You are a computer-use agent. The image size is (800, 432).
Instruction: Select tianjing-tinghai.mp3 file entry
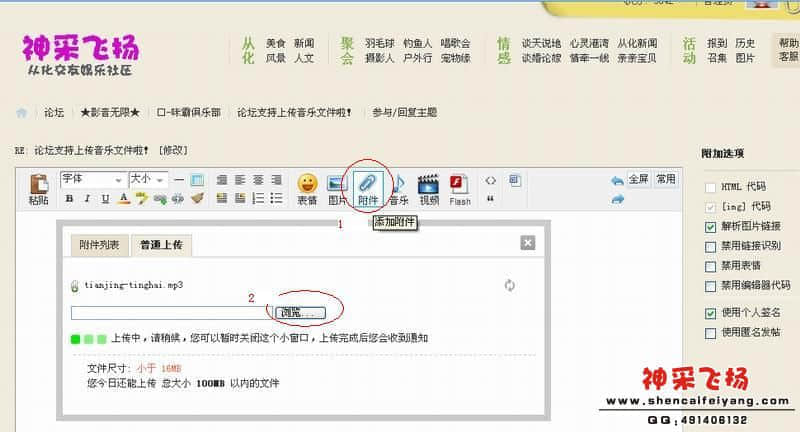pyautogui.click(x=133, y=285)
